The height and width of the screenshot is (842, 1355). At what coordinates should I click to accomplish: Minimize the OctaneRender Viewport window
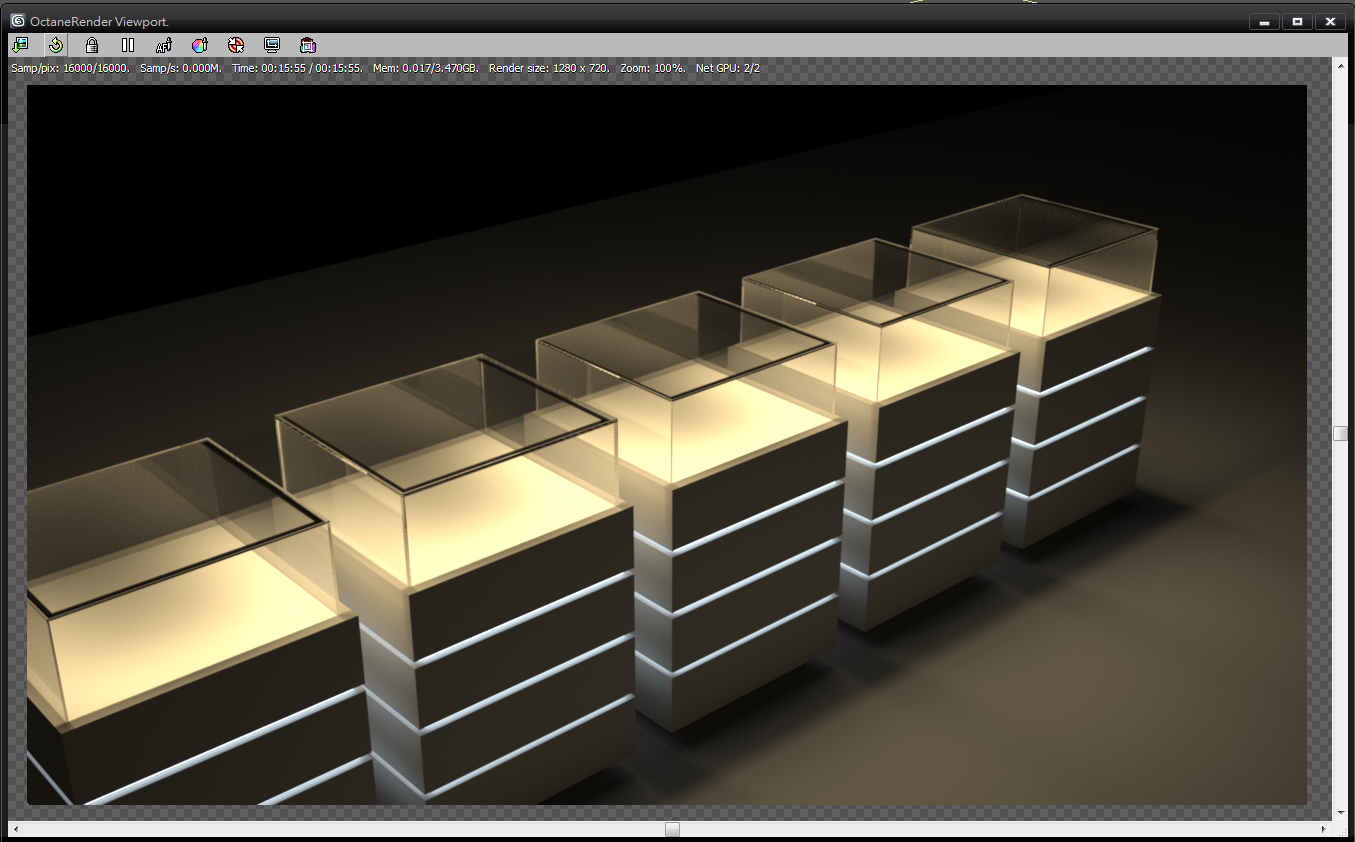[x=1265, y=22]
